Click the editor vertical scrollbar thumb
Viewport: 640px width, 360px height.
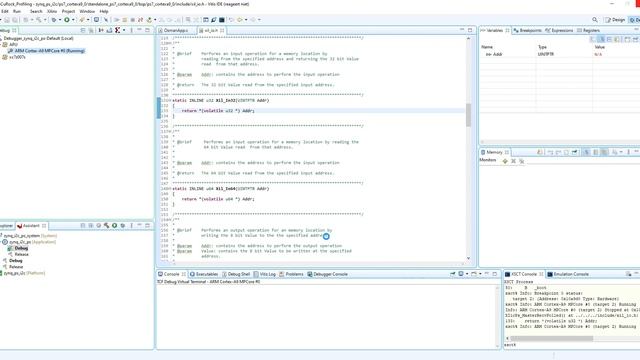468,115
